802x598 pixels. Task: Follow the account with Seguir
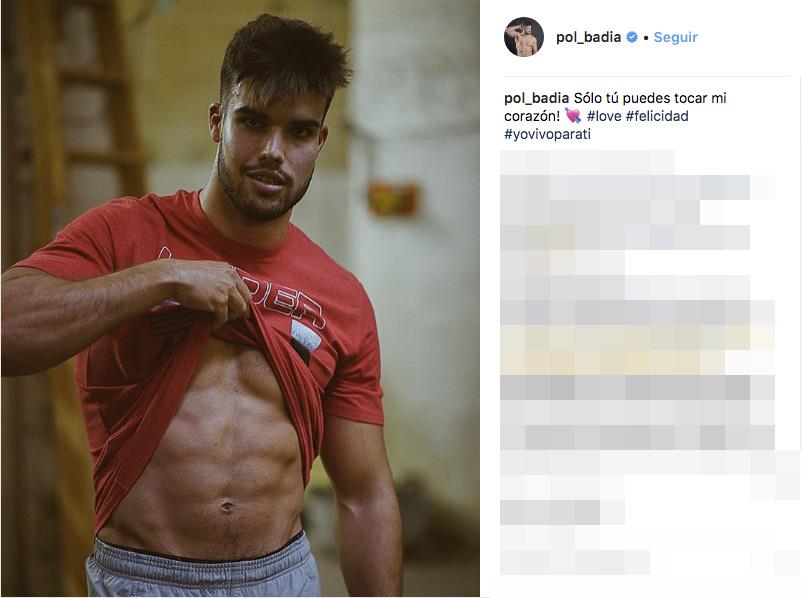[675, 37]
